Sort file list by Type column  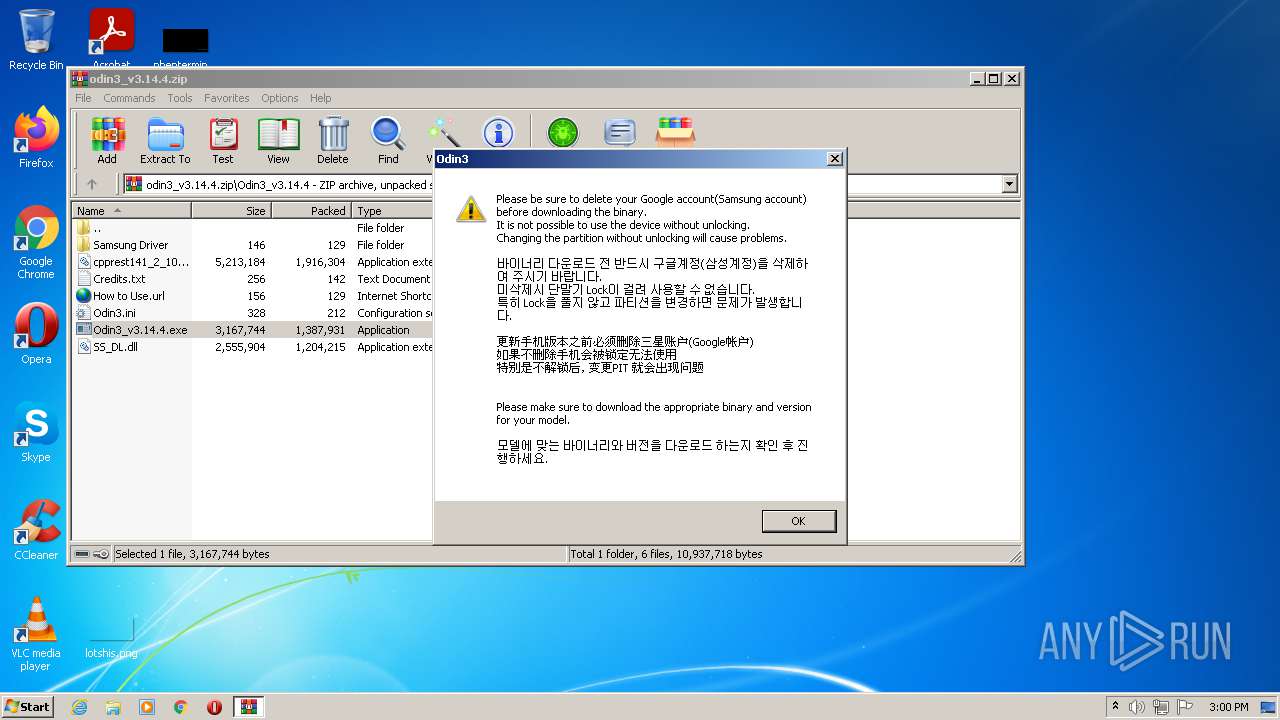[x=393, y=211]
